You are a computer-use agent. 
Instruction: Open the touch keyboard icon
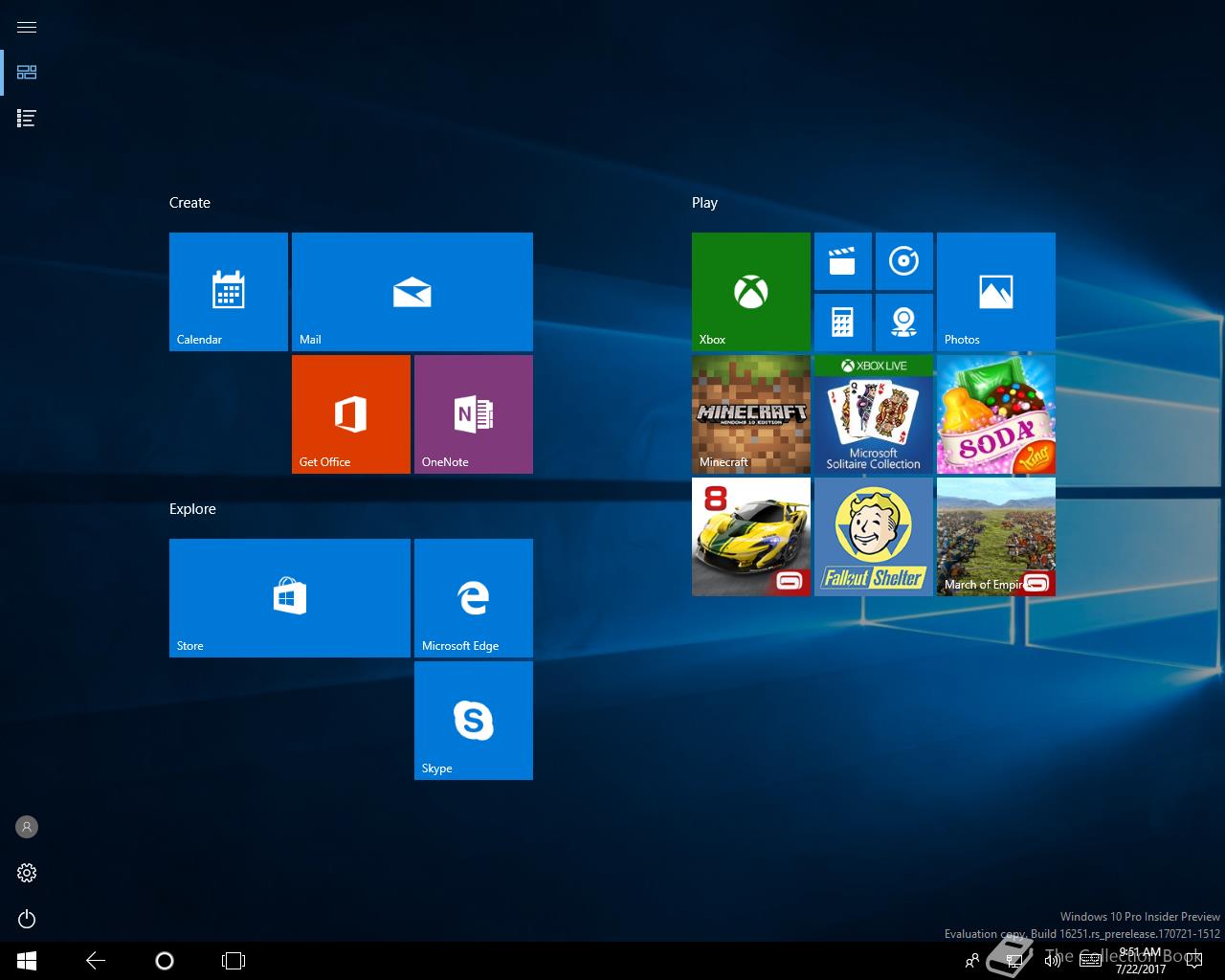pos(1091,961)
